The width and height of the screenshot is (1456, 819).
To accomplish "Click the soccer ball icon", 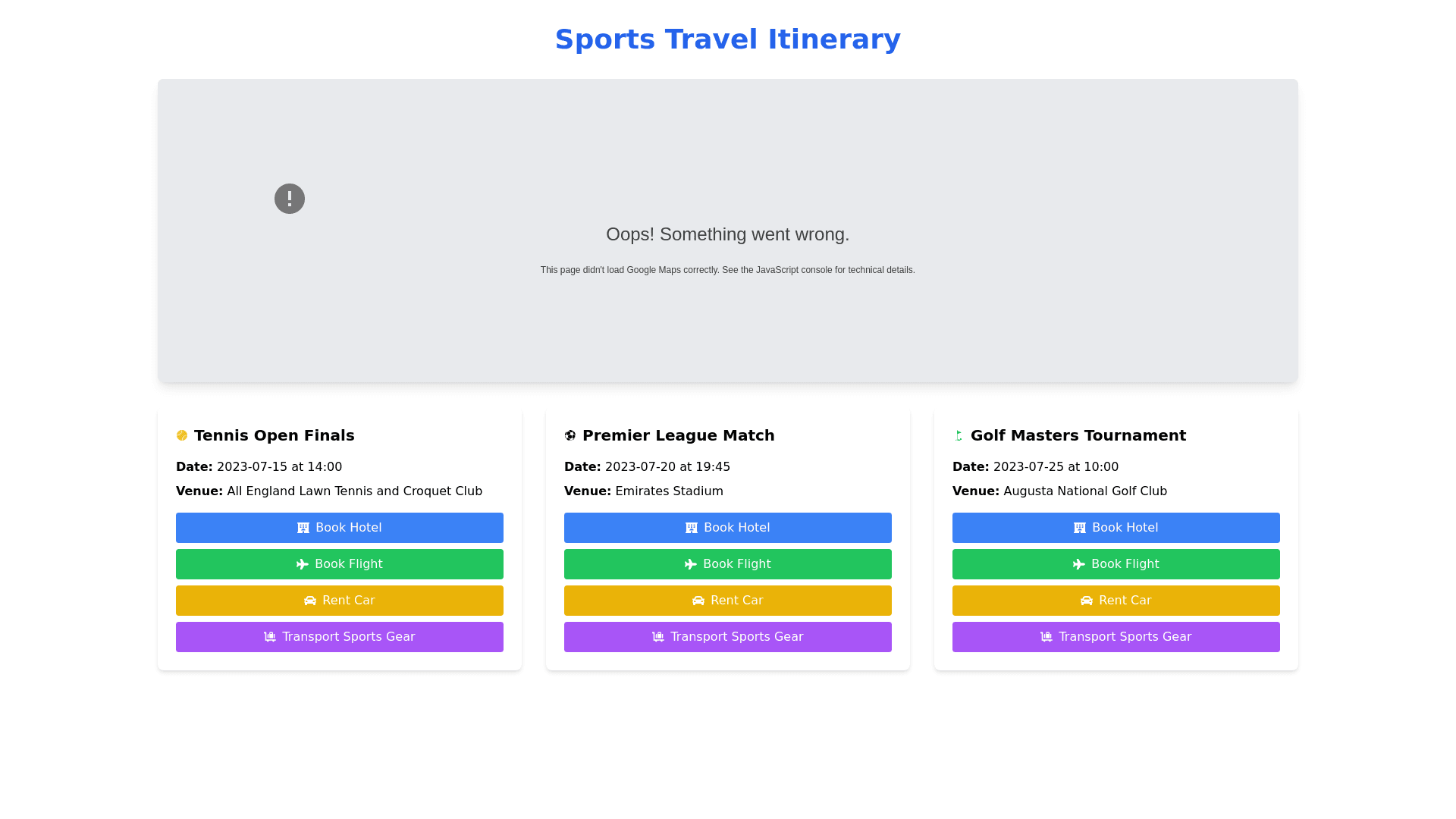I will [x=570, y=435].
